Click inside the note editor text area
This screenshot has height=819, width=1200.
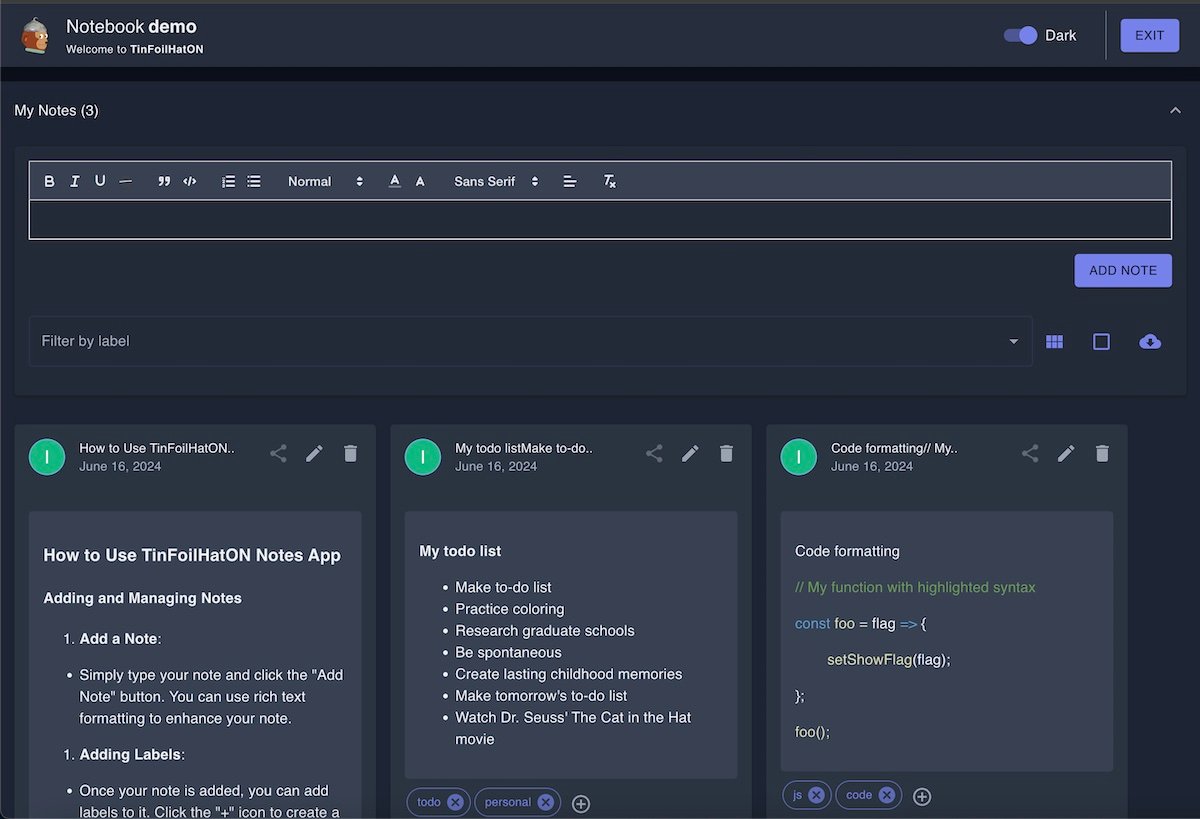(600, 219)
